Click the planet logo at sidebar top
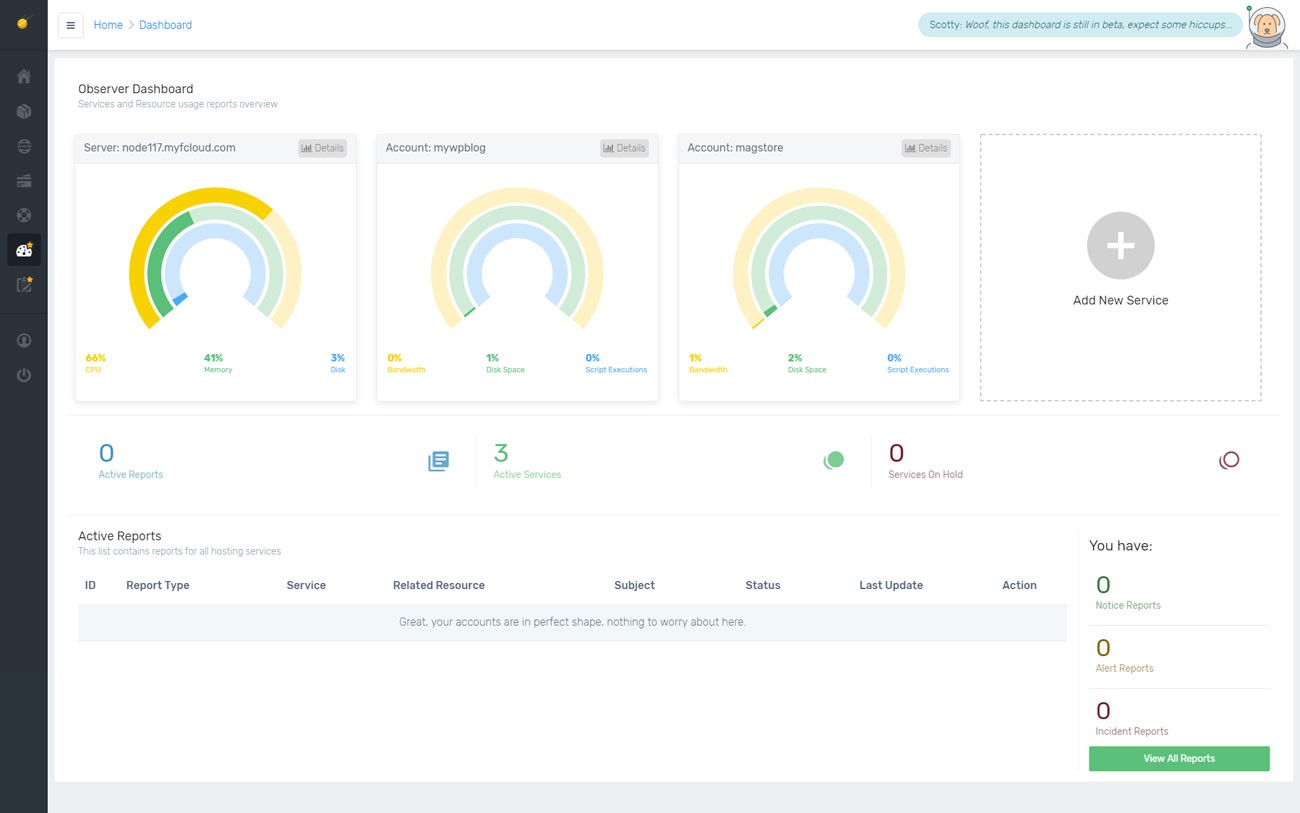Screen dimensions: 1300x813 point(24,23)
